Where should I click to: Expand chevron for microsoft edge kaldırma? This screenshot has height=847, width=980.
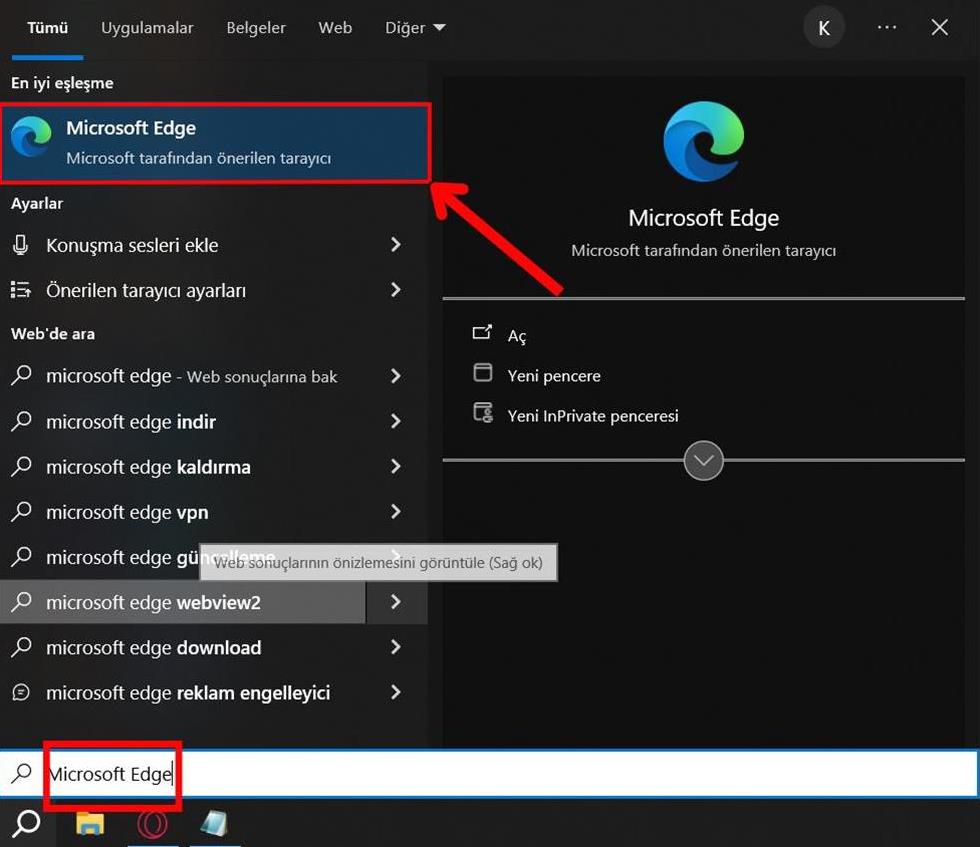coord(396,466)
